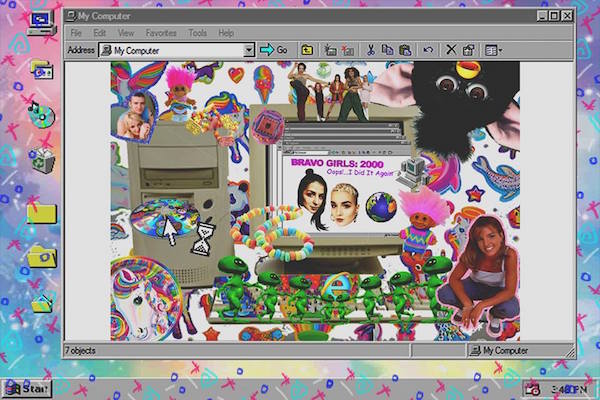The width and height of the screenshot is (600, 400).
Task: Click the Copy toolbar icon
Action: [x=388, y=50]
